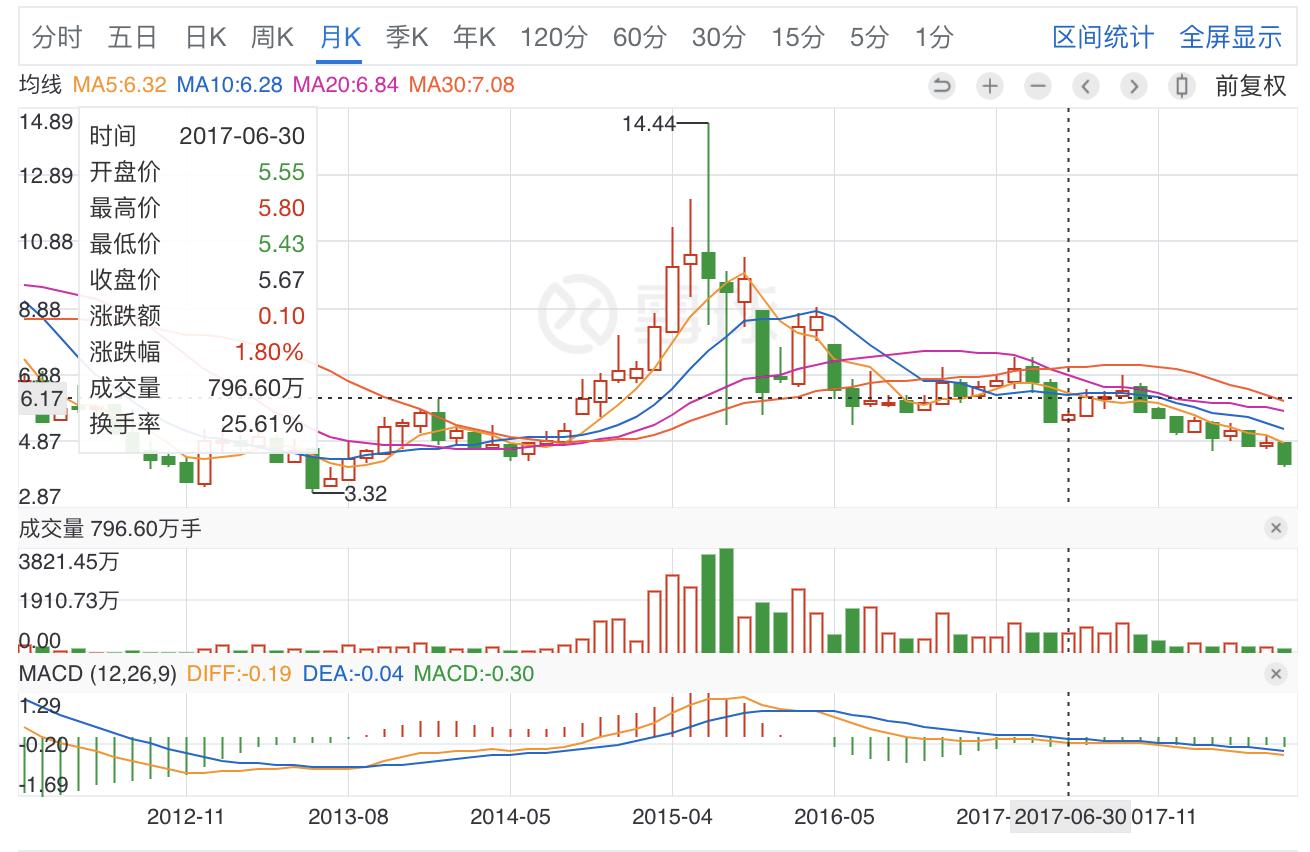The image size is (1310, 852).
Task: Click the MA10:6.28 legend label
Action: (230, 85)
